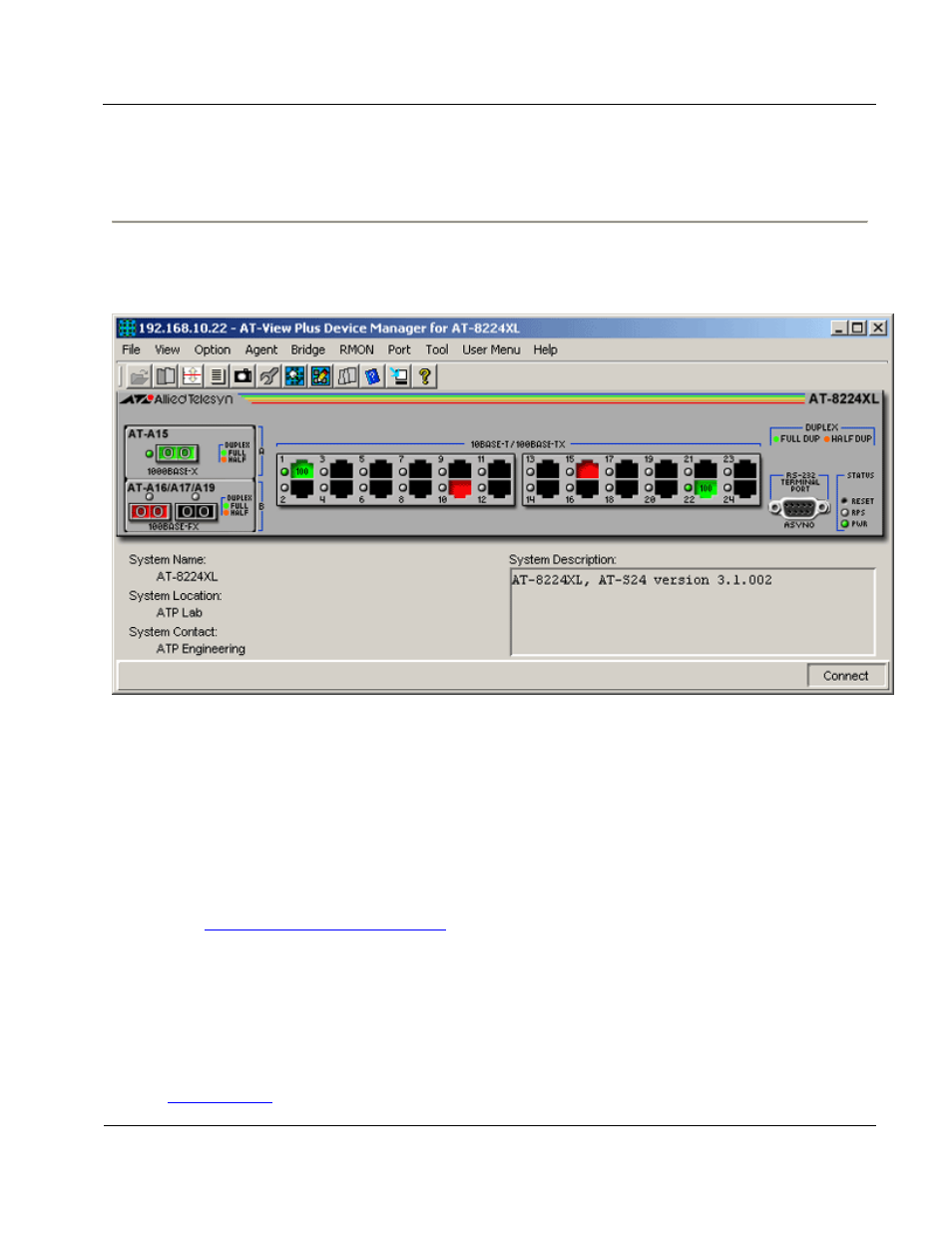Open the Bridge menu
Image resolution: width=952 pixels, height=1233 pixels.
(x=308, y=350)
